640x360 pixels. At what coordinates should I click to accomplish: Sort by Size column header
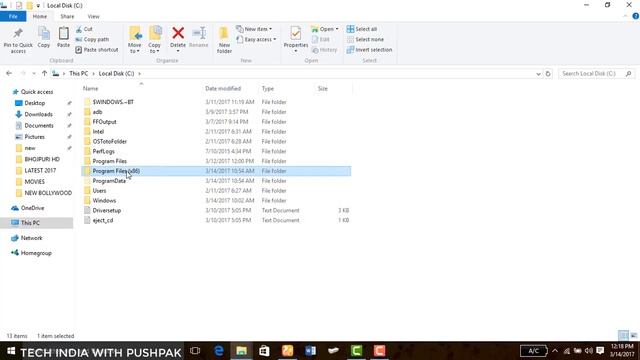(323, 89)
